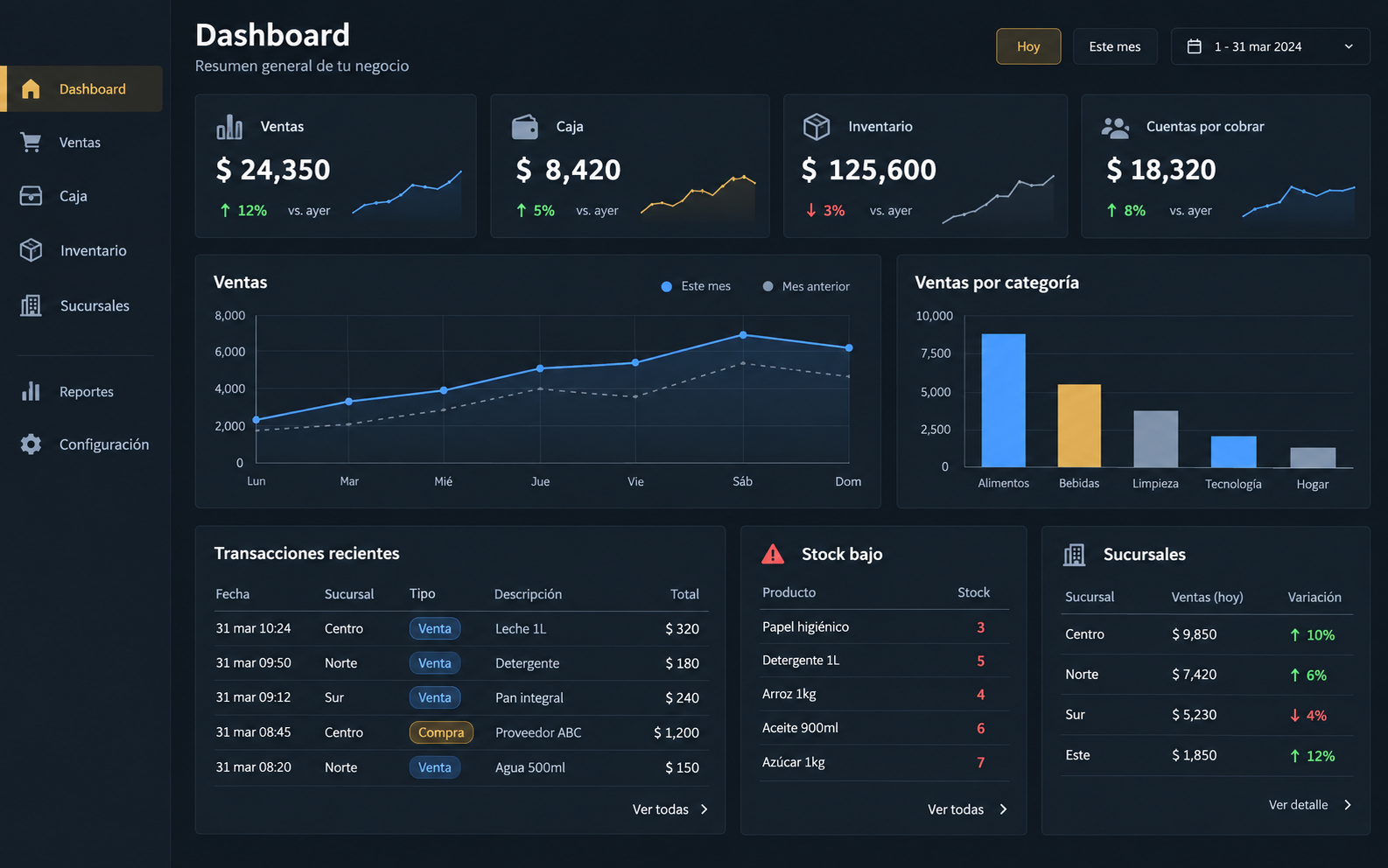Click the Leche 1L transaction description

click(x=521, y=629)
